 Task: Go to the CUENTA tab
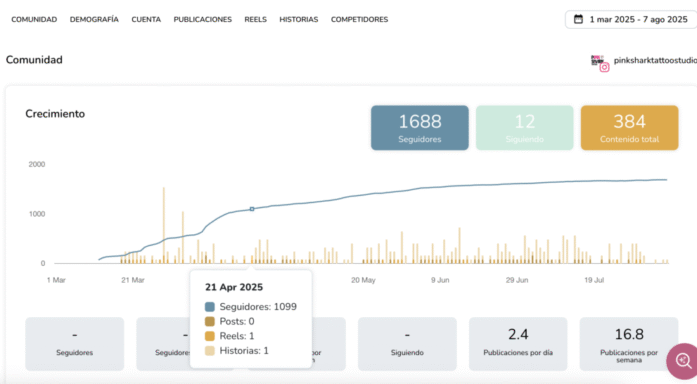[146, 20]
